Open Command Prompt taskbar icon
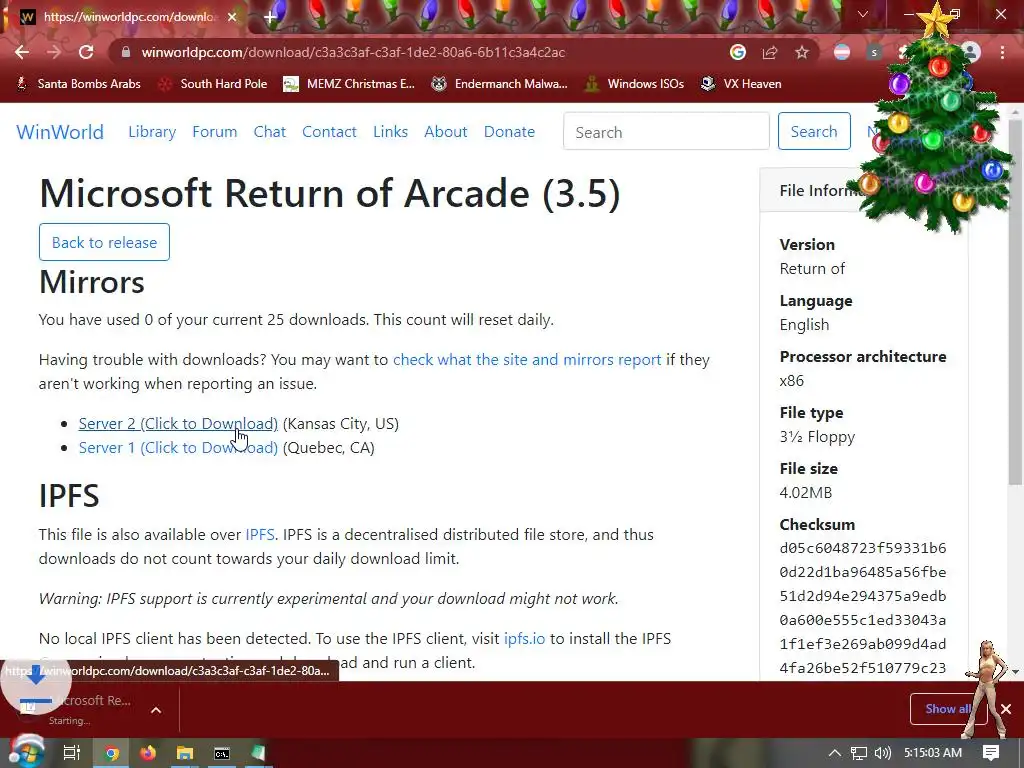1024x768 pixels. tap(222, 753)
